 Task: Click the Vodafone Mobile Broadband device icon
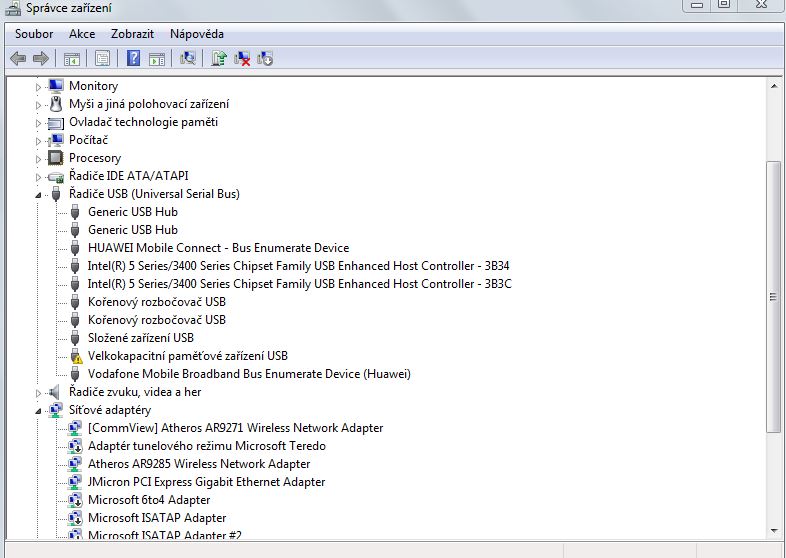point(75,374)
